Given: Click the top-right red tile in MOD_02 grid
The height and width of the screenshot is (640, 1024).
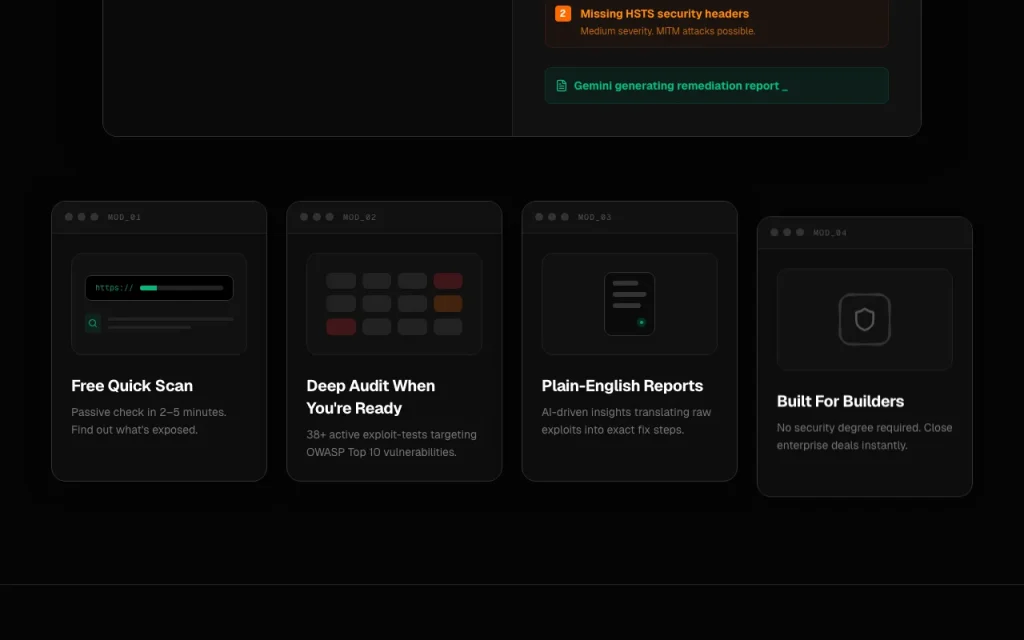Looking at the screenshot, I should [447, 281].
